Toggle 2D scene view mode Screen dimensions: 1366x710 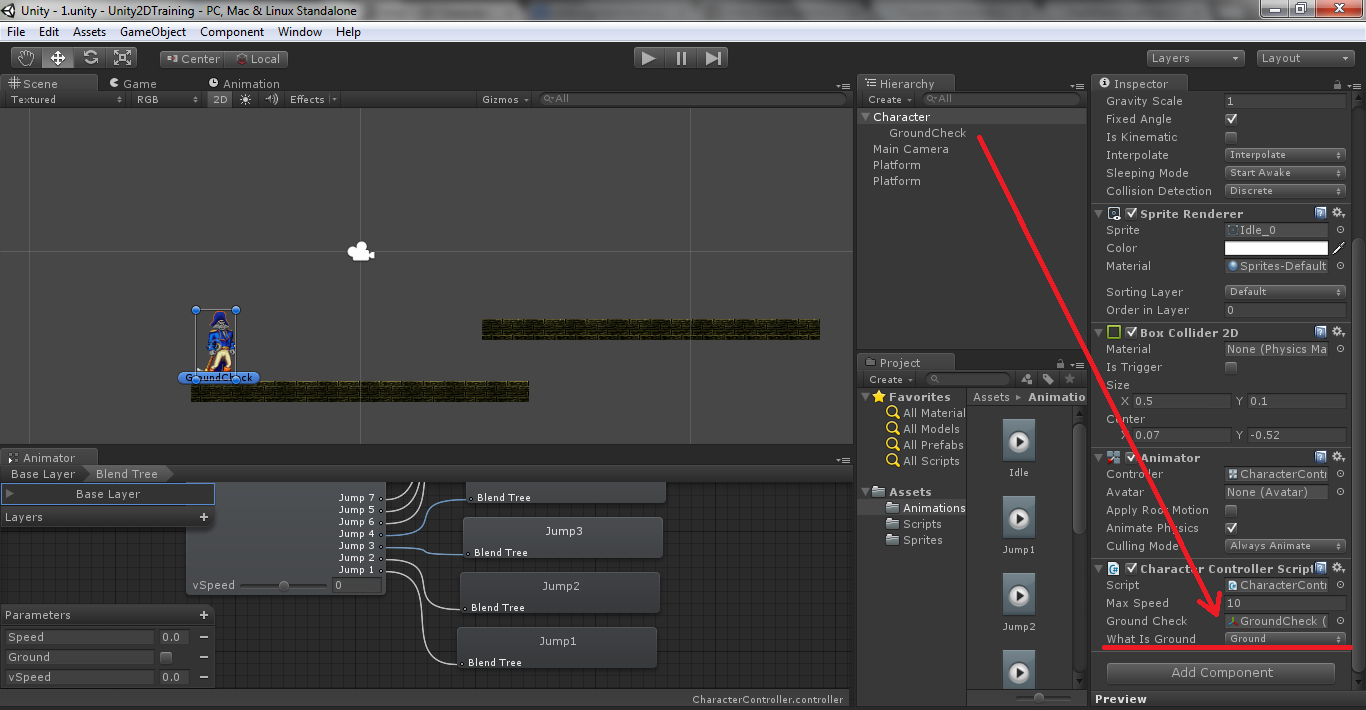tap(220, 99)
